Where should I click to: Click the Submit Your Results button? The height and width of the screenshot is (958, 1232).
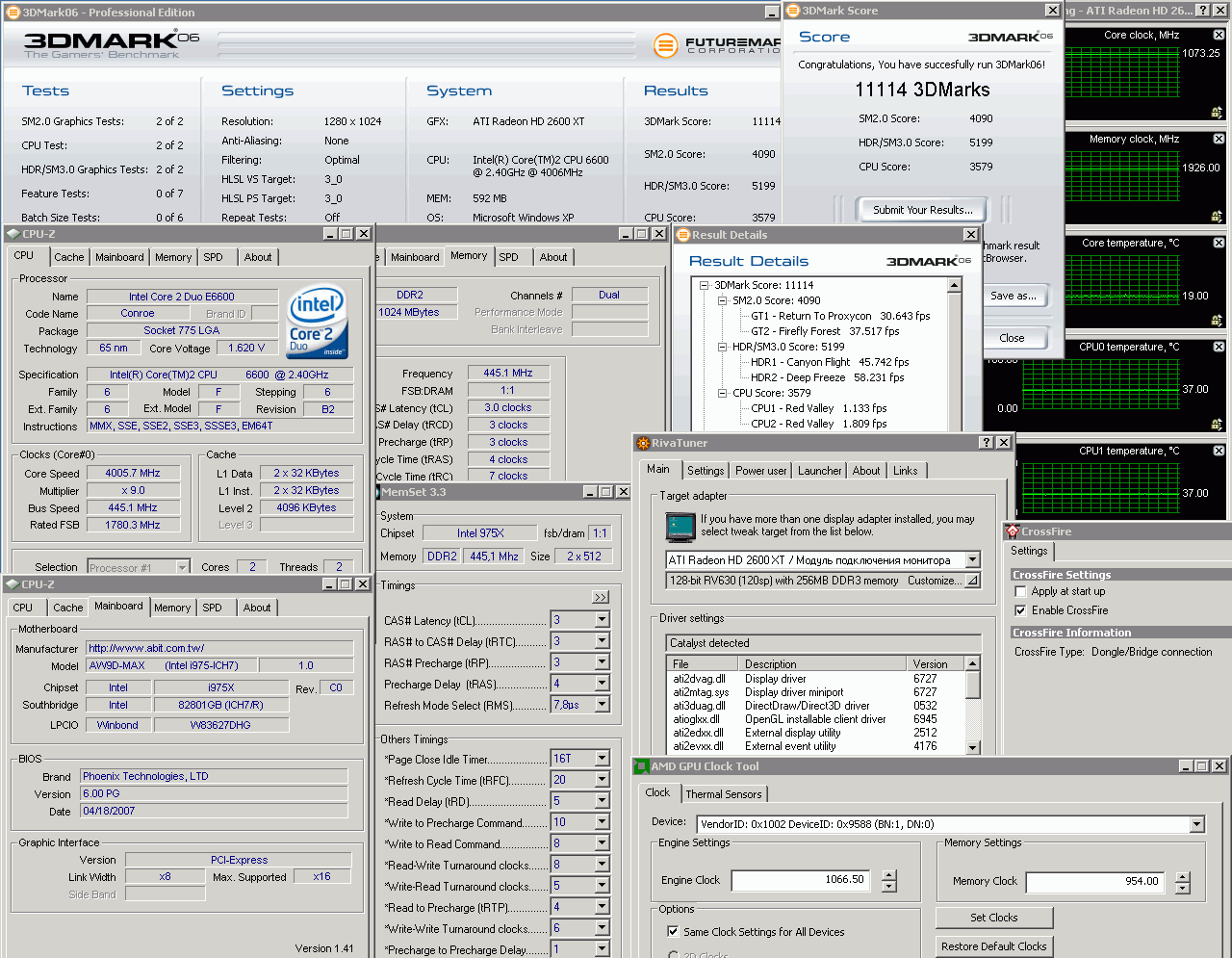click(922, 210)
